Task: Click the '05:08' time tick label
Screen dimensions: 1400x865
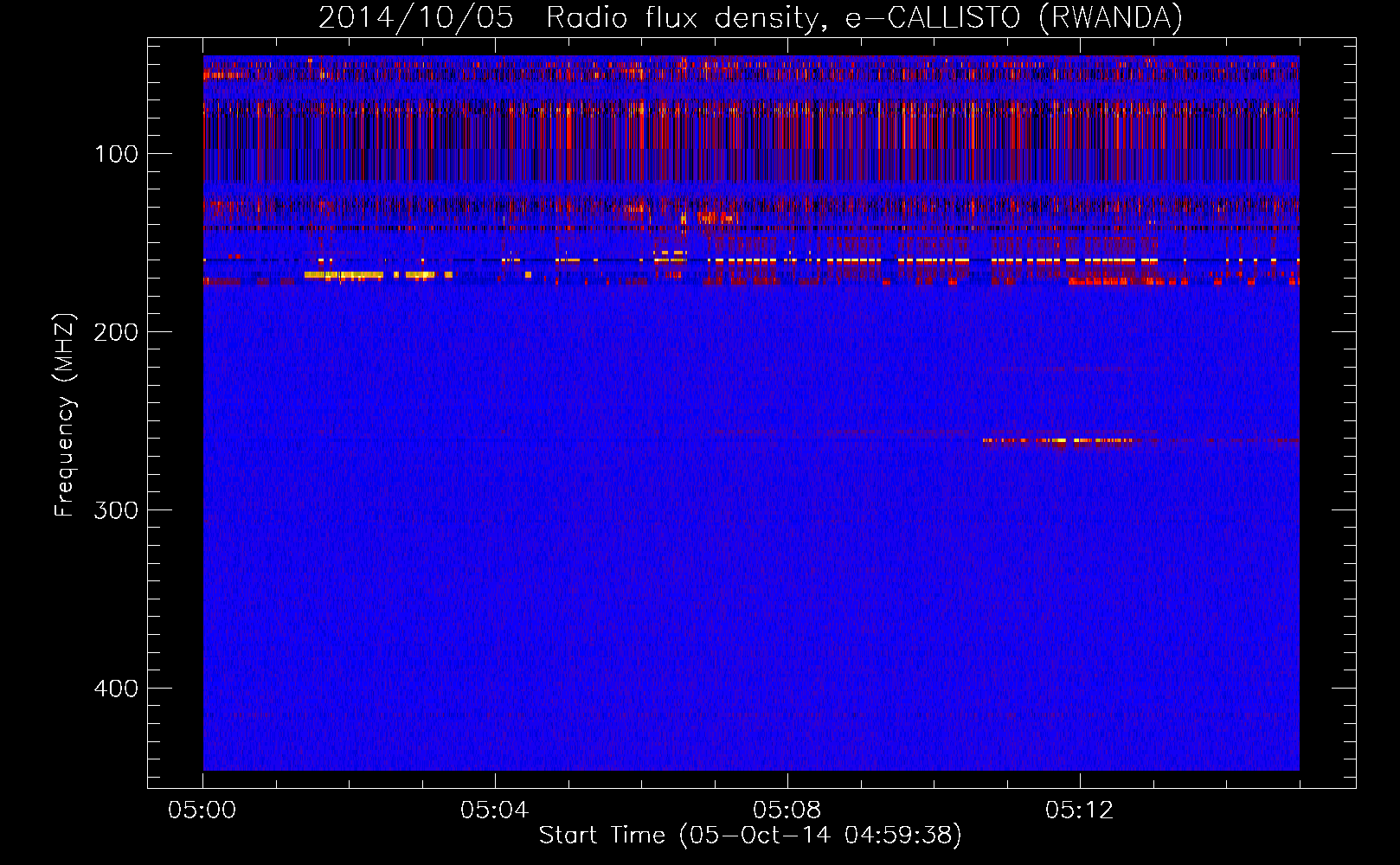Action: tap(787, 811)
